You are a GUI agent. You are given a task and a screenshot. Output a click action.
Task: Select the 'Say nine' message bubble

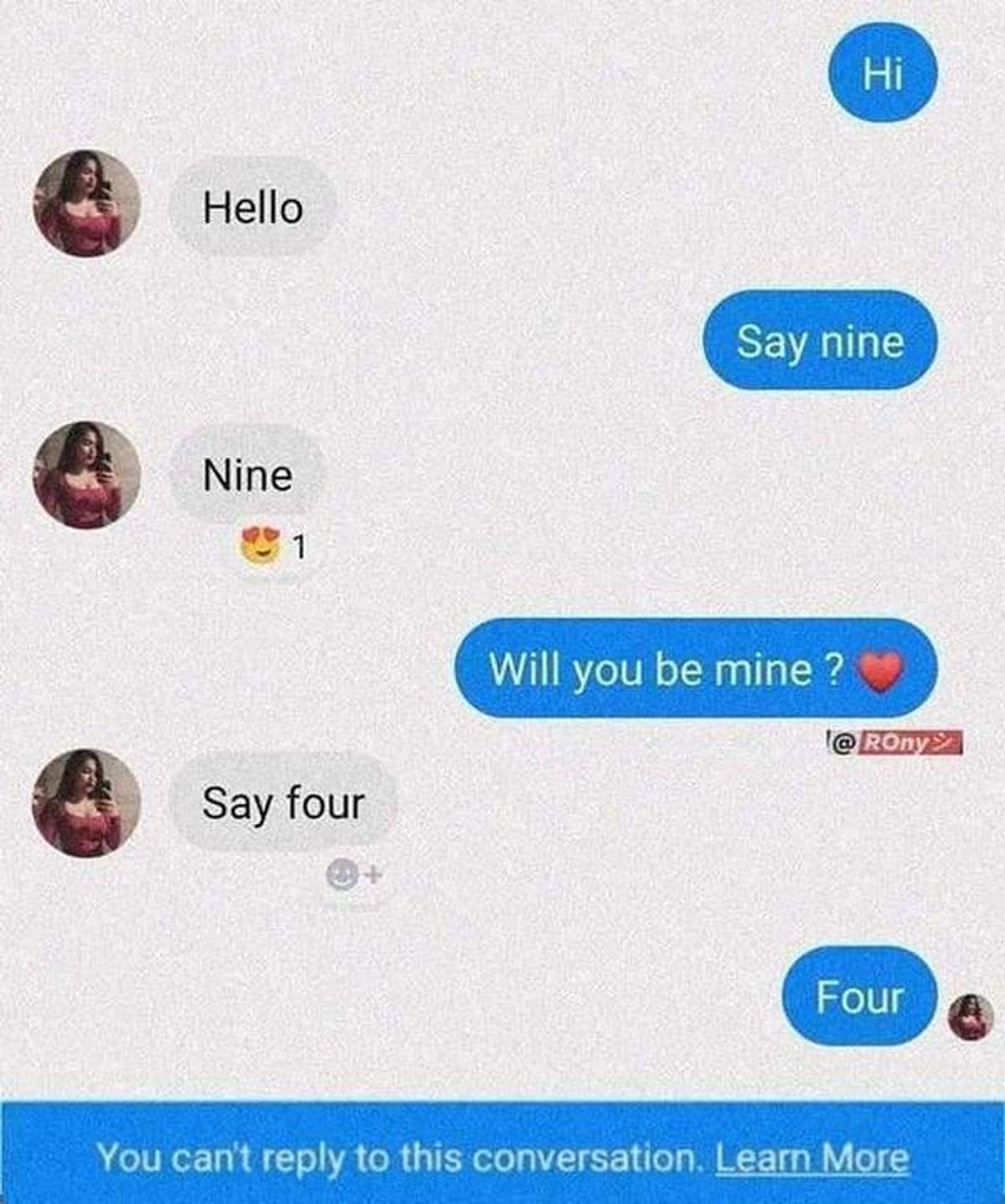[820, 341]
